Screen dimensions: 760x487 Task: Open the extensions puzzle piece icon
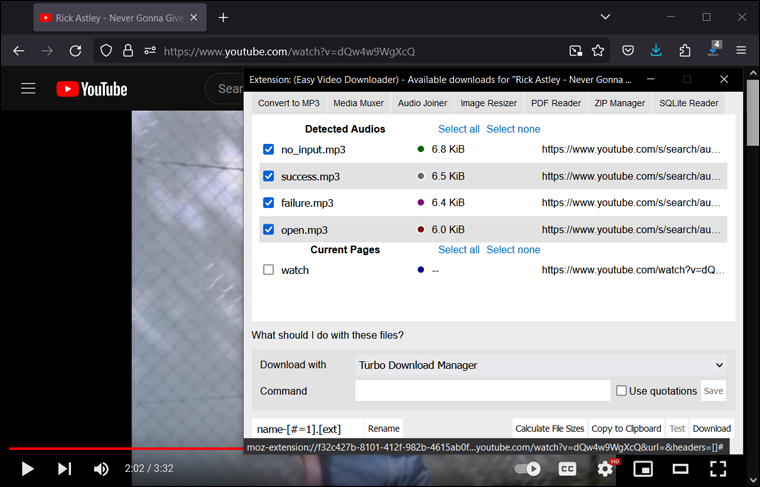684,50
